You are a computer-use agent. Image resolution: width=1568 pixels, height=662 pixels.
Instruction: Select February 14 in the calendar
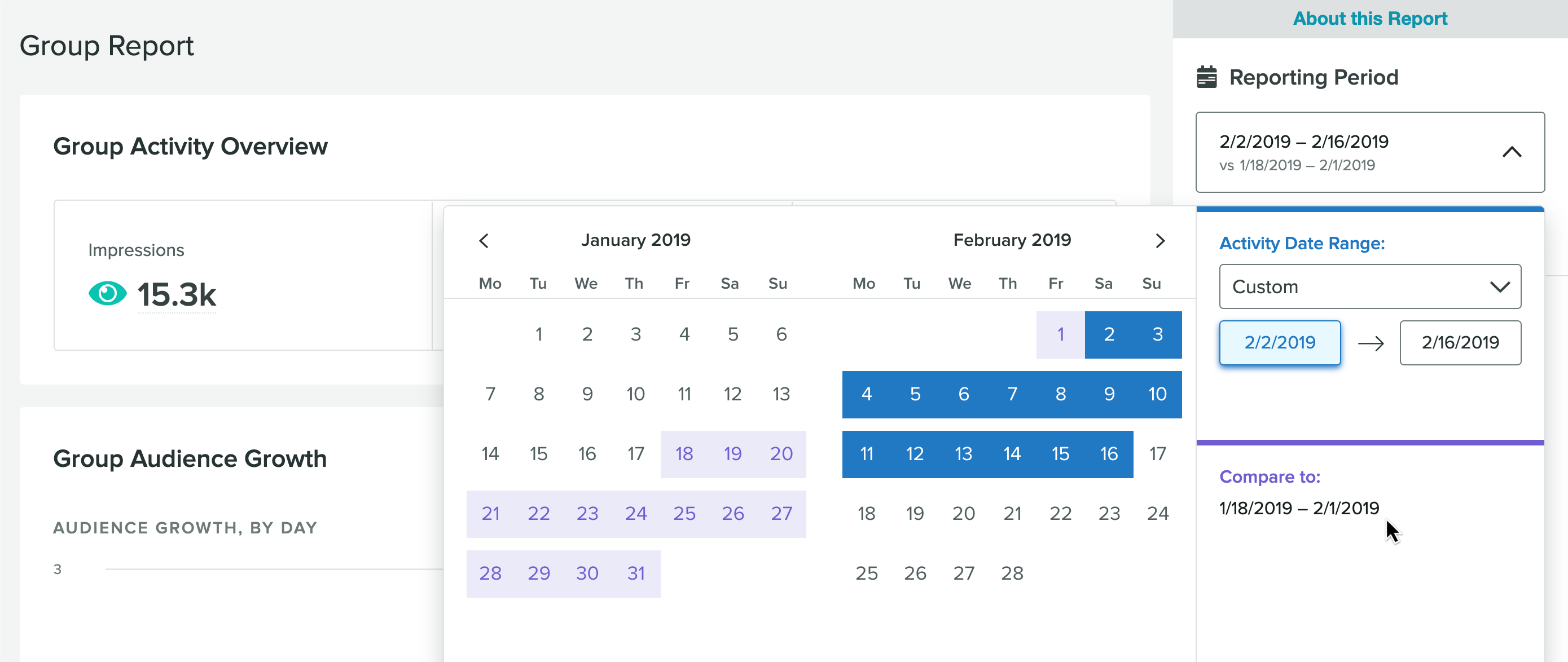pyautogui.click(x=1012, y=454)
